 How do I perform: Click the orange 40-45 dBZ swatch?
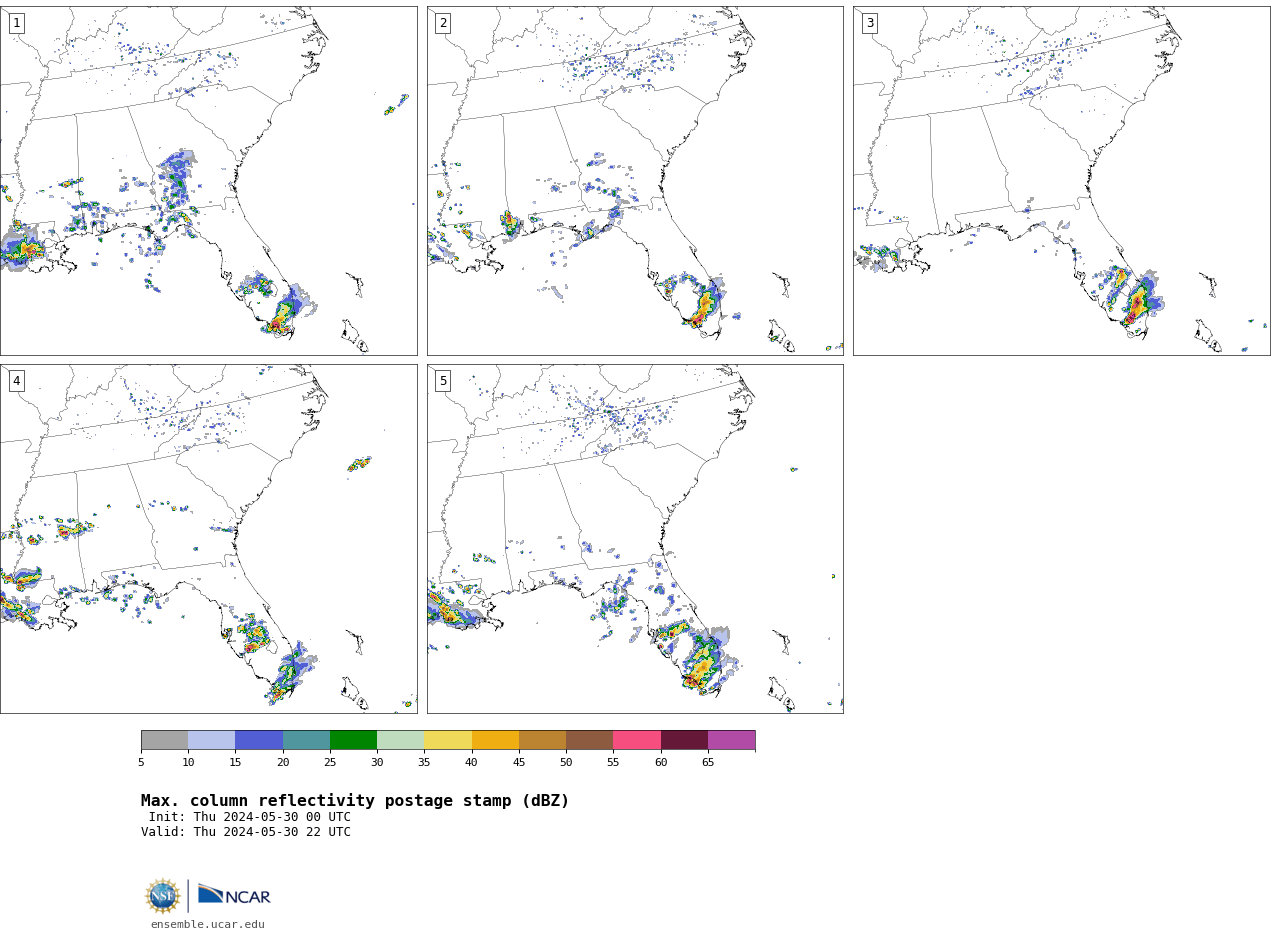tap(495, 740)
